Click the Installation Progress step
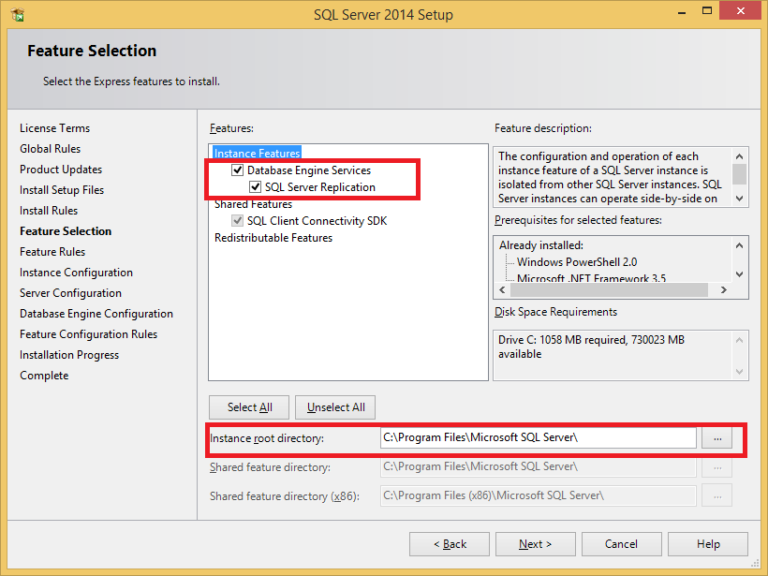The image size is (768, 576). click(69, 355)
